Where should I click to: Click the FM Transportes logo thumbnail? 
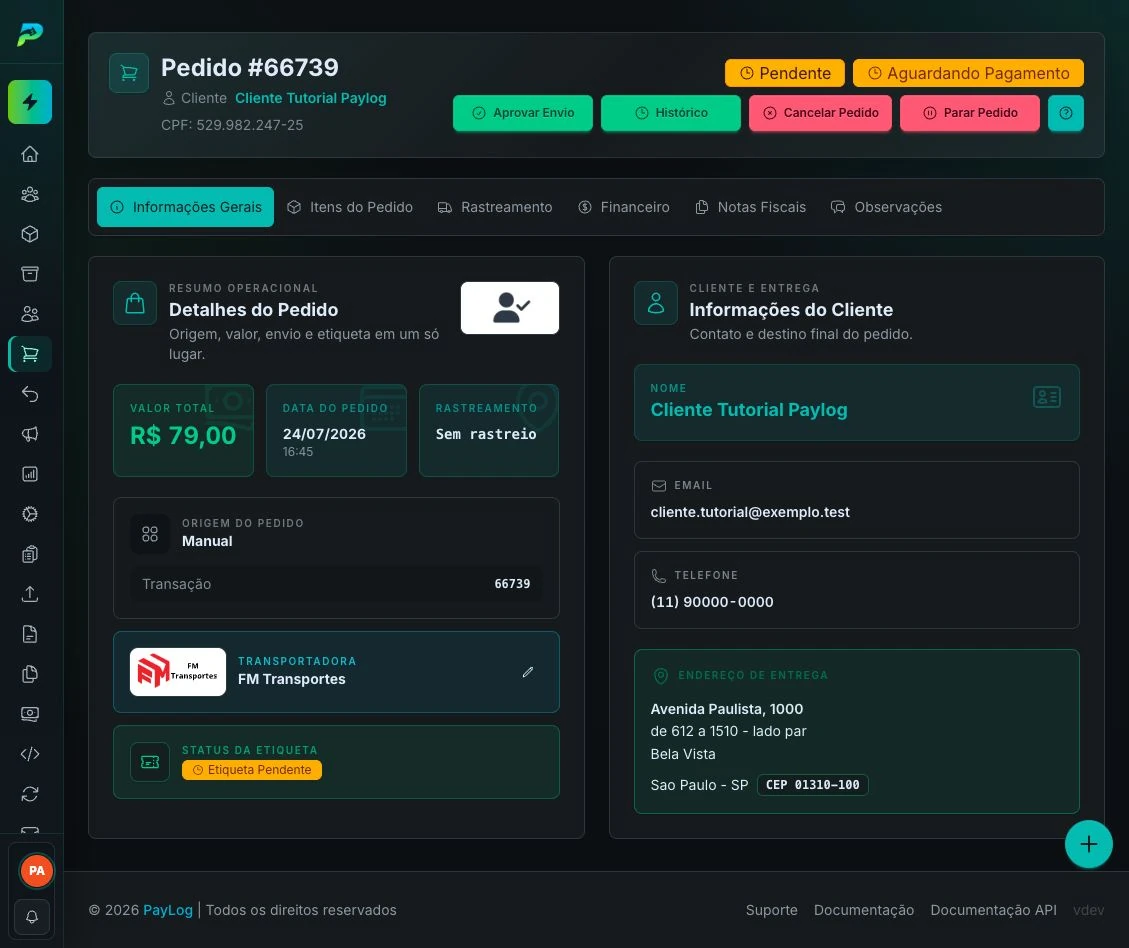(178, 672)
